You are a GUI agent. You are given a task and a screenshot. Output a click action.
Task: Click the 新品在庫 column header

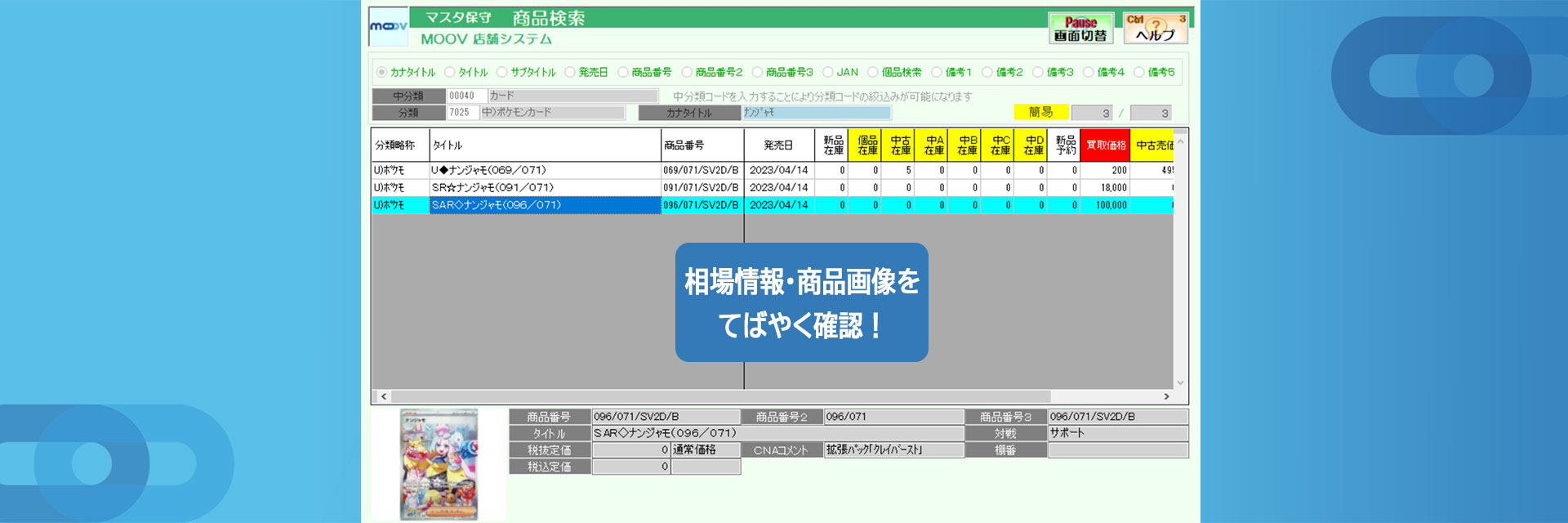pos(832,145)
